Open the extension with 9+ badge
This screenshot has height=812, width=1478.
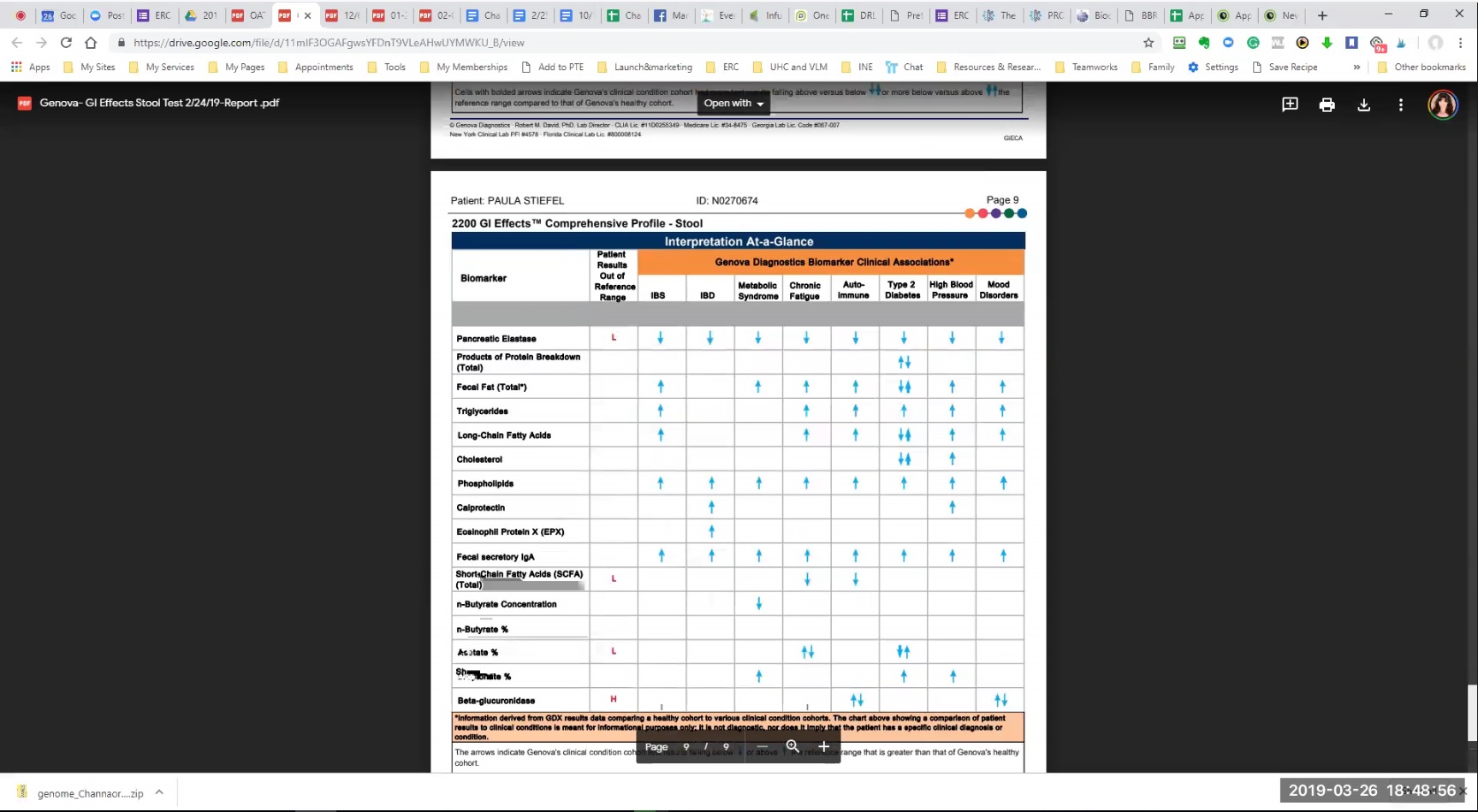click(1377, 44)
